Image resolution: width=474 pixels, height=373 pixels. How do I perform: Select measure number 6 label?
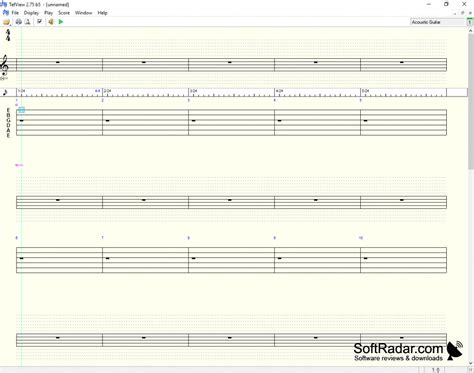pos(17,238)
